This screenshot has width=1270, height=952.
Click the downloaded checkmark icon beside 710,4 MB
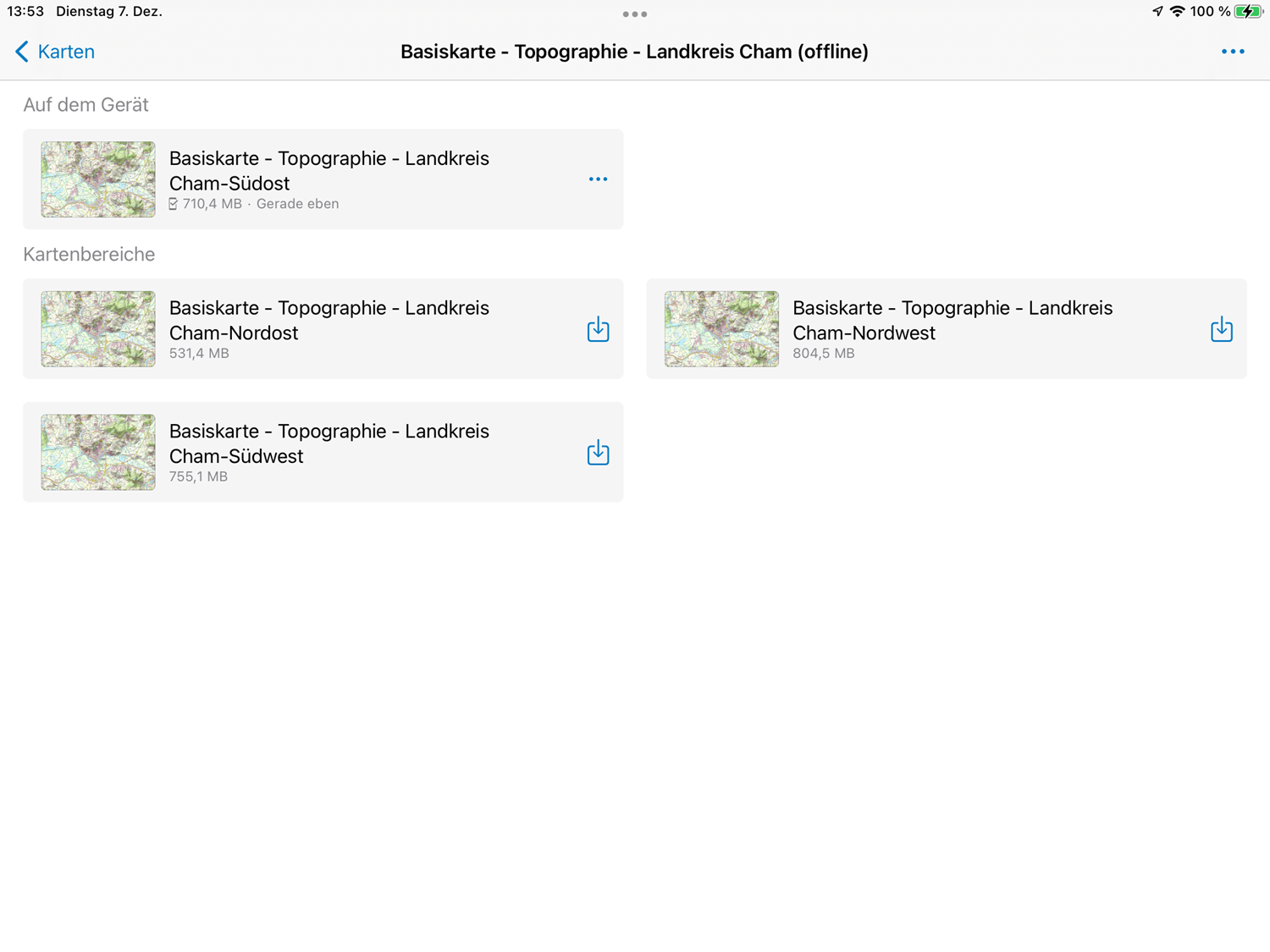tap(173, 204)
